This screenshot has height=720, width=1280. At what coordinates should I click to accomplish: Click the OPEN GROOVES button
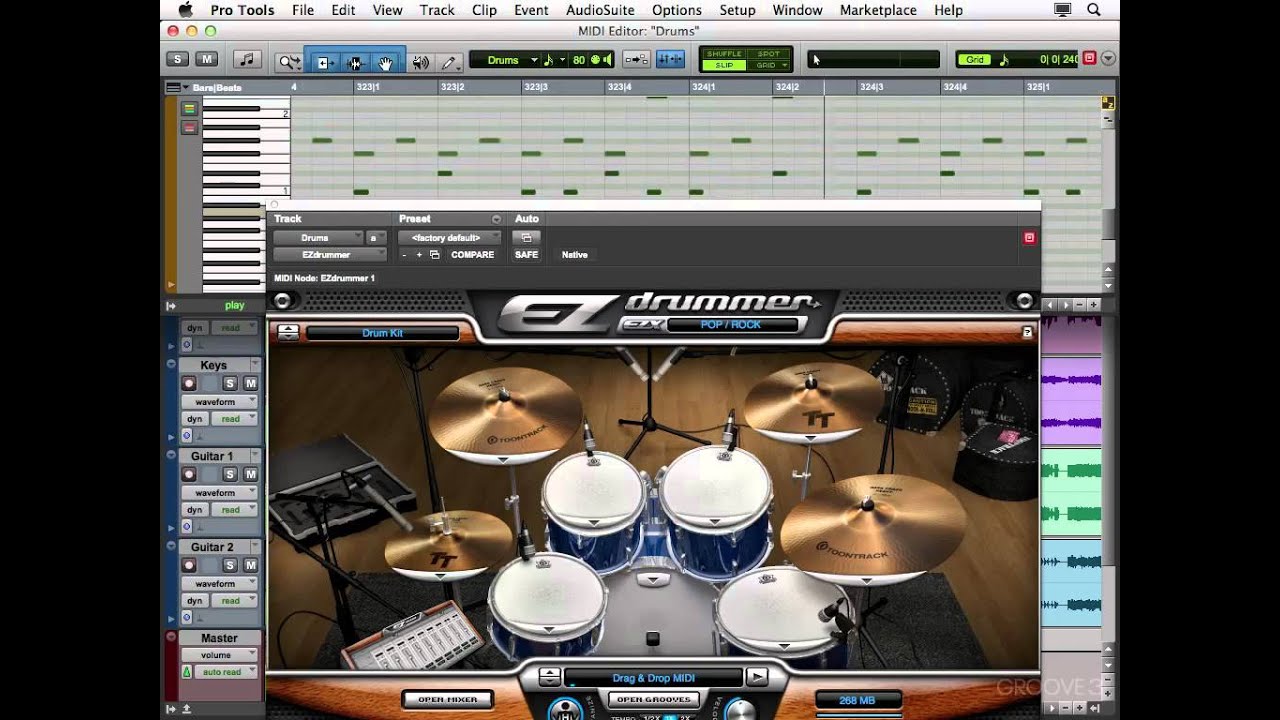(x=653, y=700)
